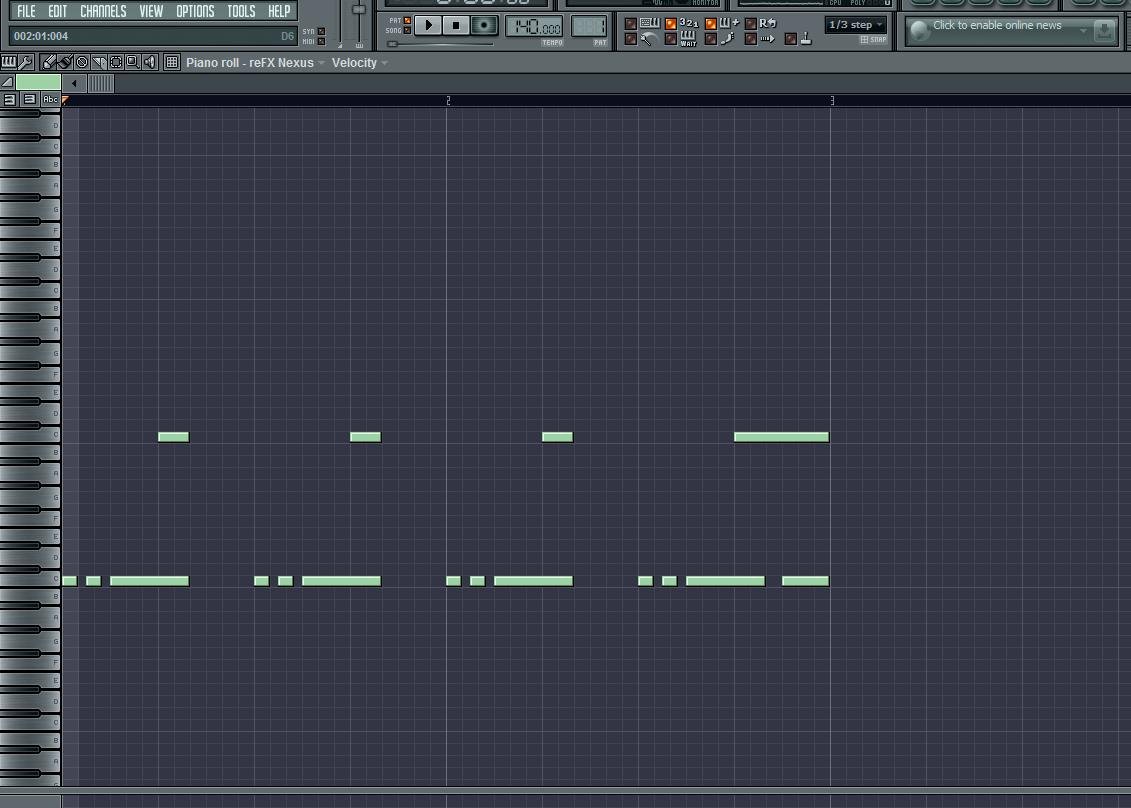Toggle the loop recording LED
This screenshot has height=808, width=1131.
pyautogui.click(x=751, y=24)
